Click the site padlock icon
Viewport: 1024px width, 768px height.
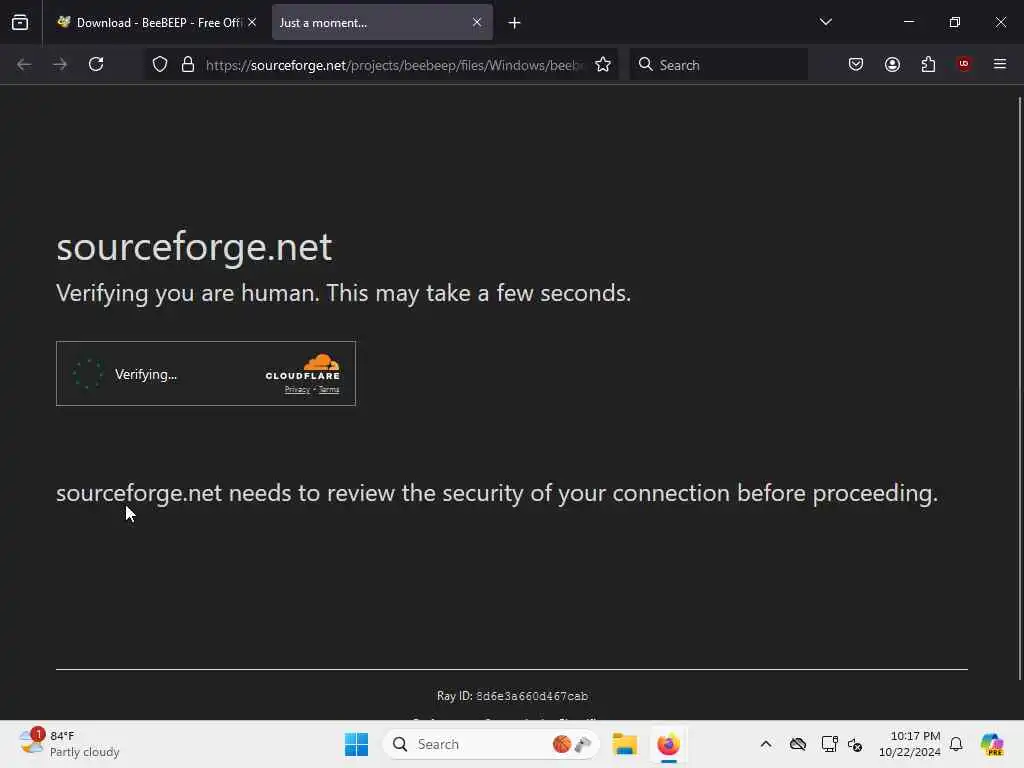pos(187,64)
